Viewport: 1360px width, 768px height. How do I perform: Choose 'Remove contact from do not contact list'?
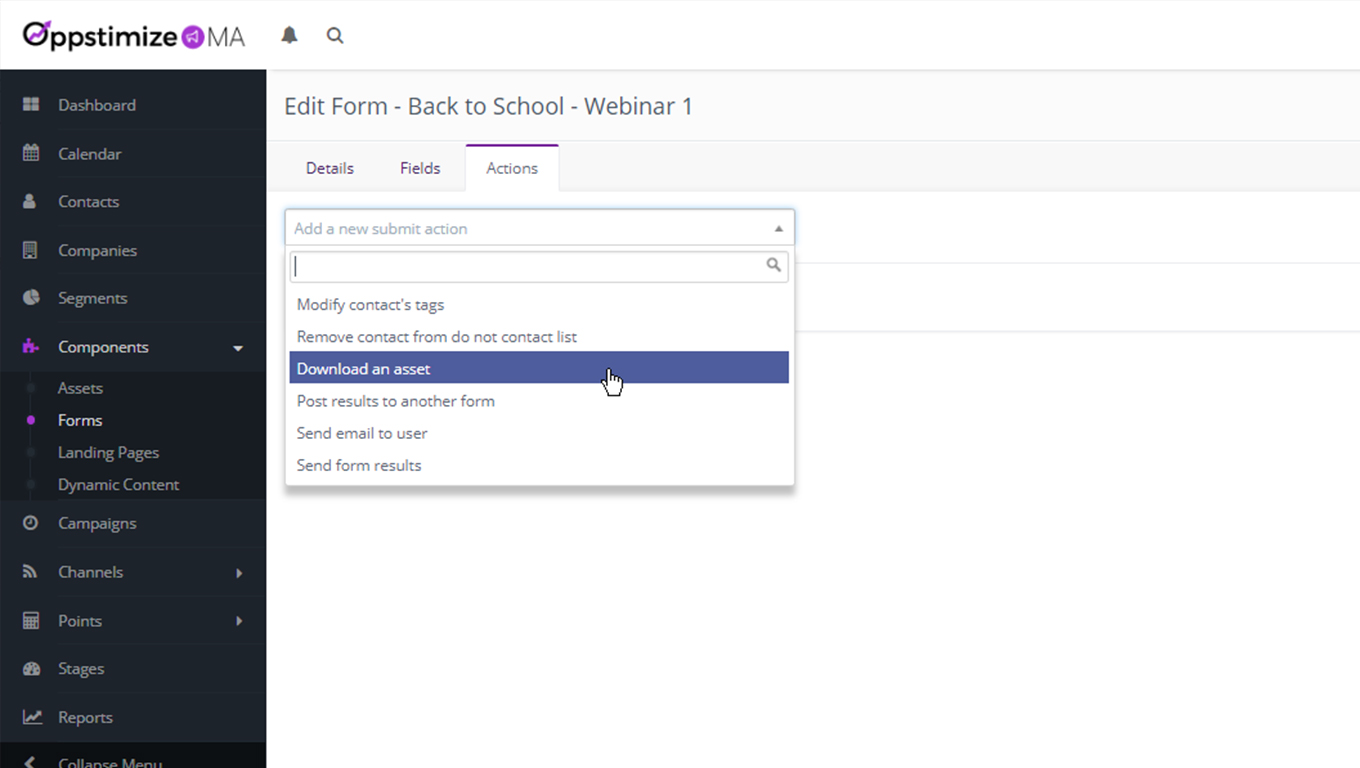[x=539, y=337]
